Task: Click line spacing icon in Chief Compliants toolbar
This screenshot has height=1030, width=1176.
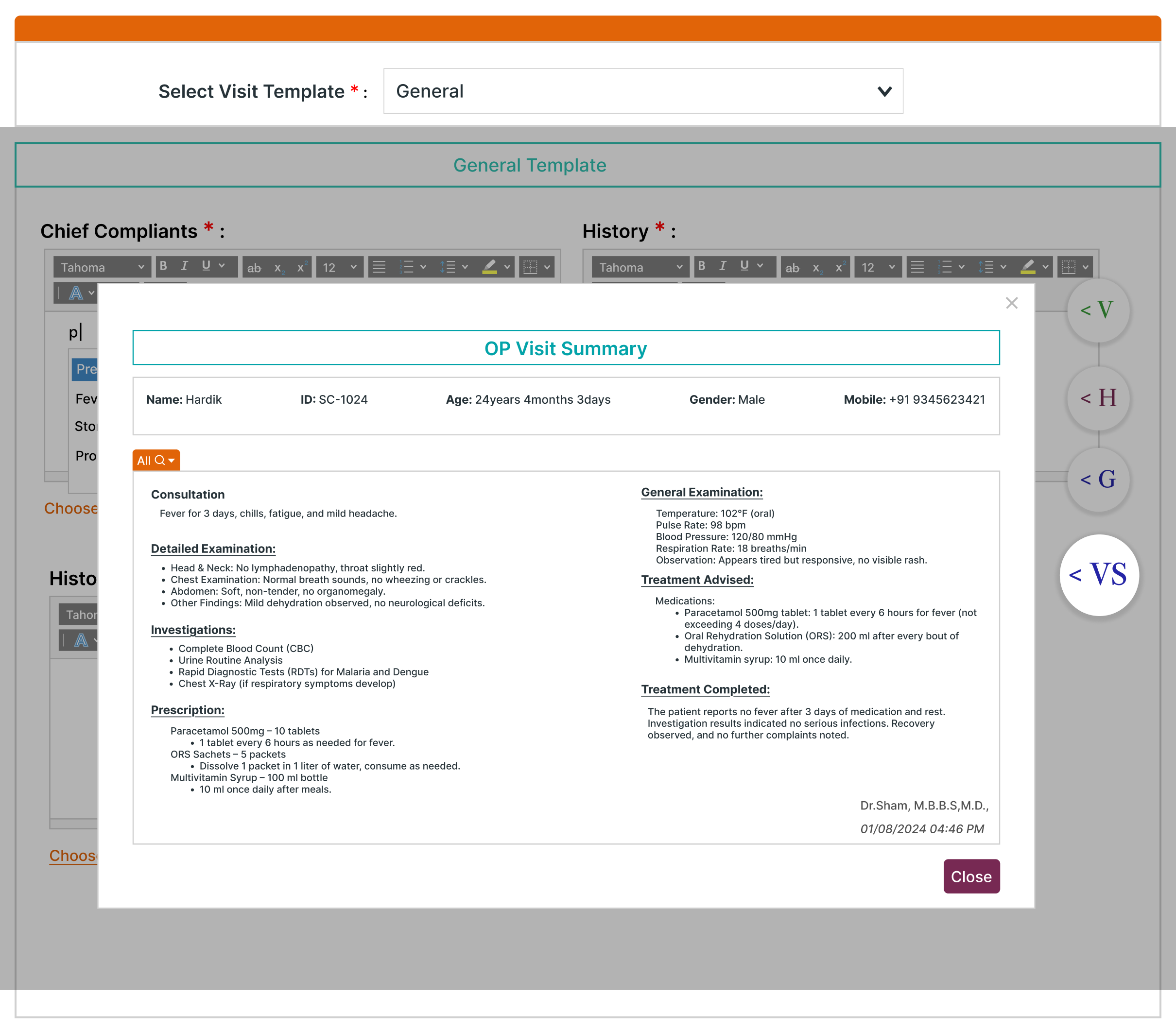Action: [x=448, y=267]
